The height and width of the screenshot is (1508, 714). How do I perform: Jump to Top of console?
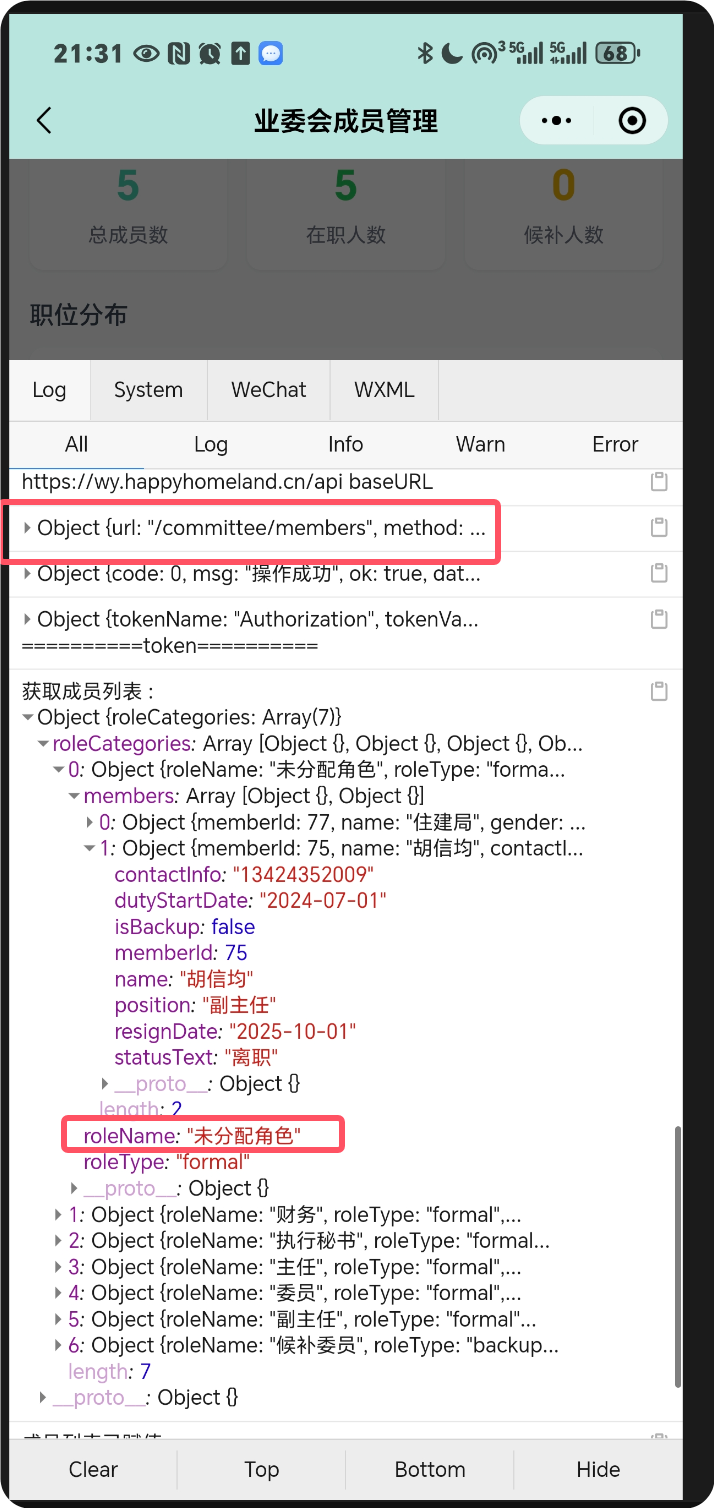point(261,1469)
